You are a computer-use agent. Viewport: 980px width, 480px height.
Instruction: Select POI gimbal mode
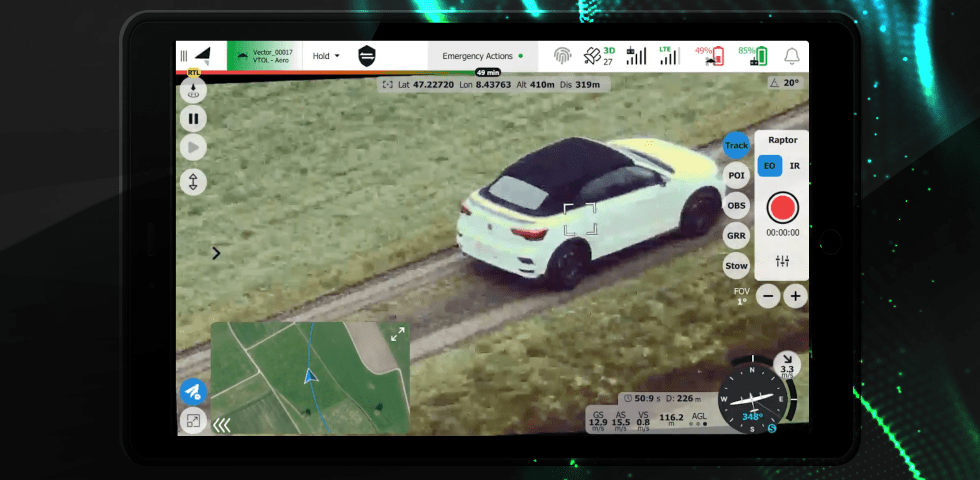[736, 175]
